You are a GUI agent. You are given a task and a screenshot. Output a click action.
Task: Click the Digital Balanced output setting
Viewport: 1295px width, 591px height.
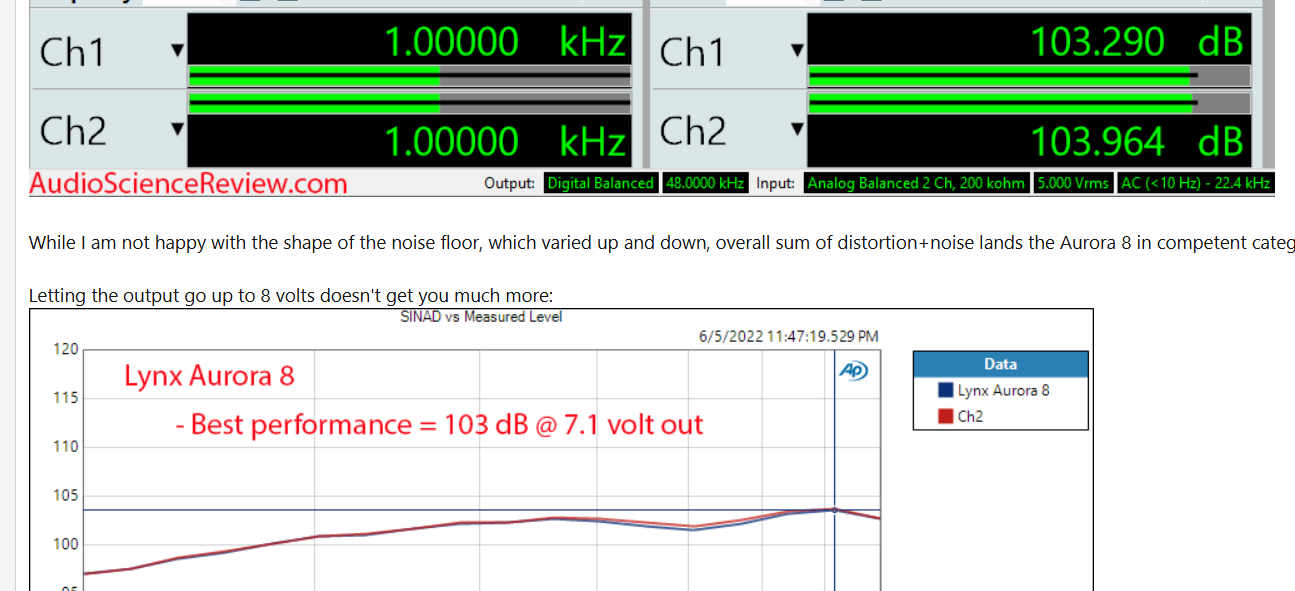coord(601,184)
